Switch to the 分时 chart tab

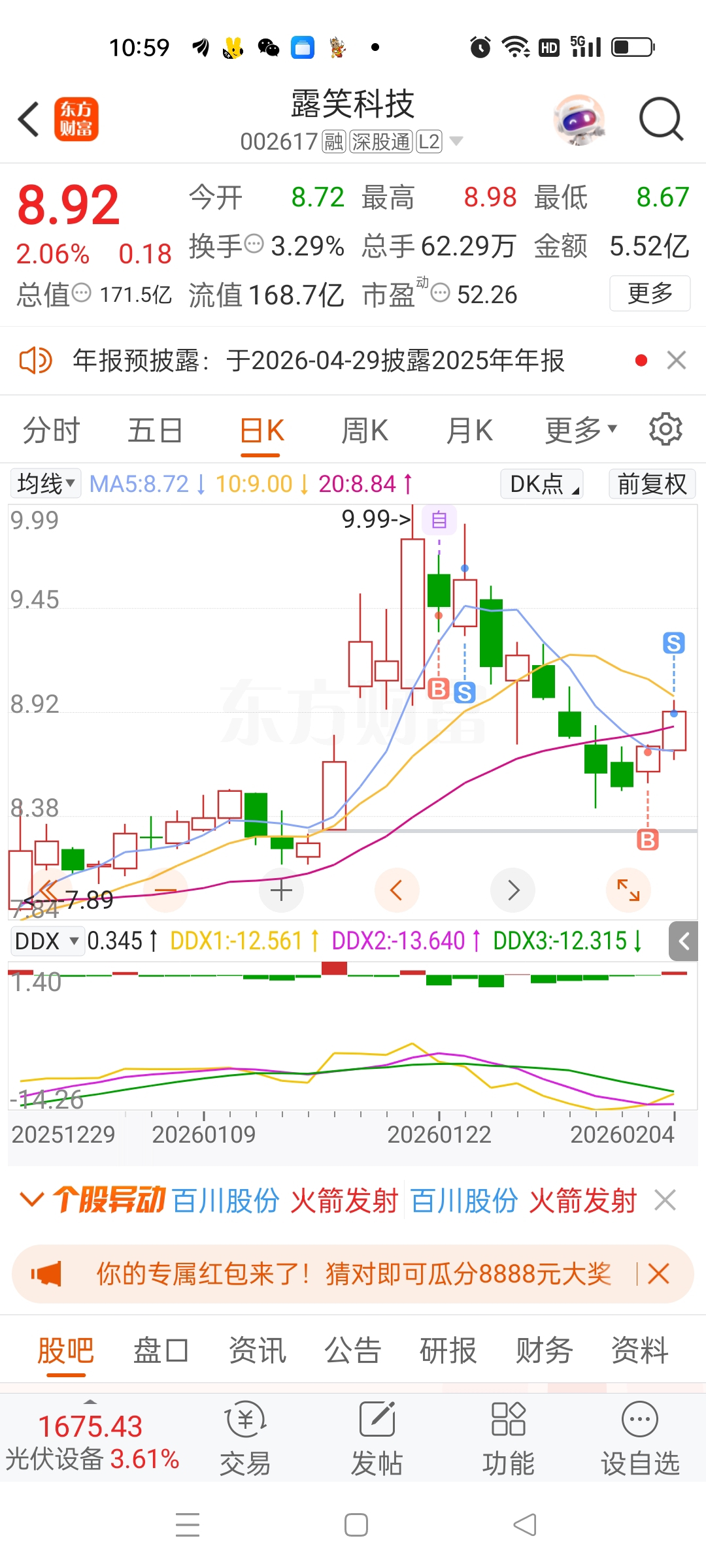[x=51, y=431]
